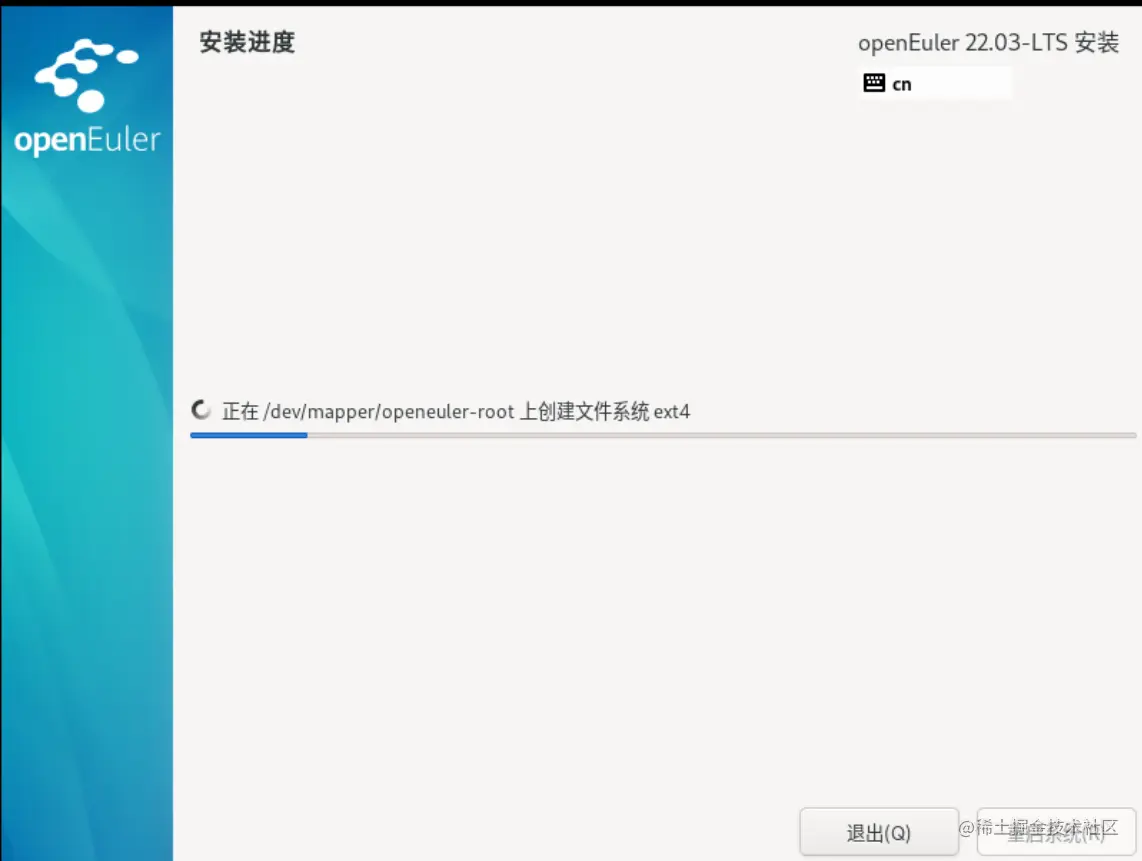Click the loading spinner beside status text
Image resolution: width=1142 pixels, height=861 pixels.
(x=201, y=410)
